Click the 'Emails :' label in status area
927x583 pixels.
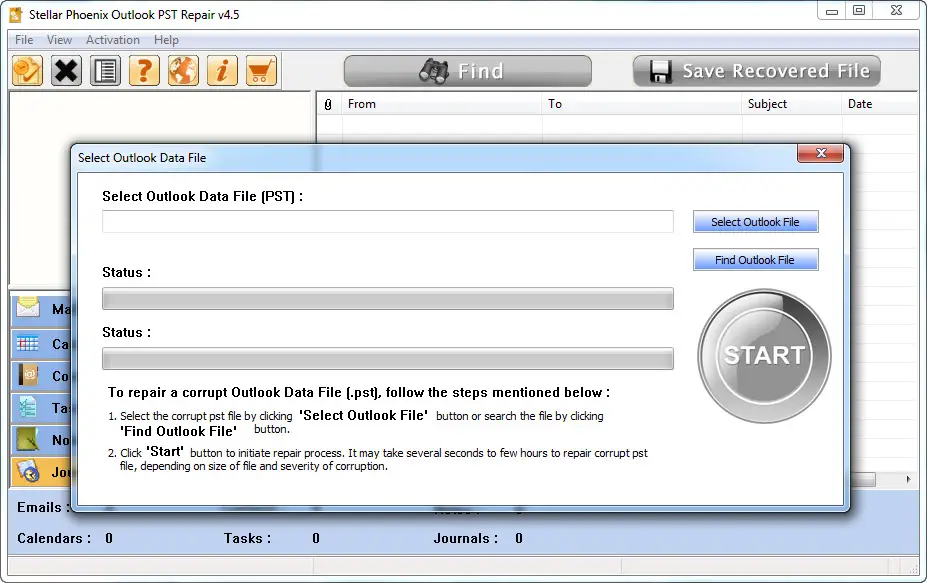[x=43, y=507]
